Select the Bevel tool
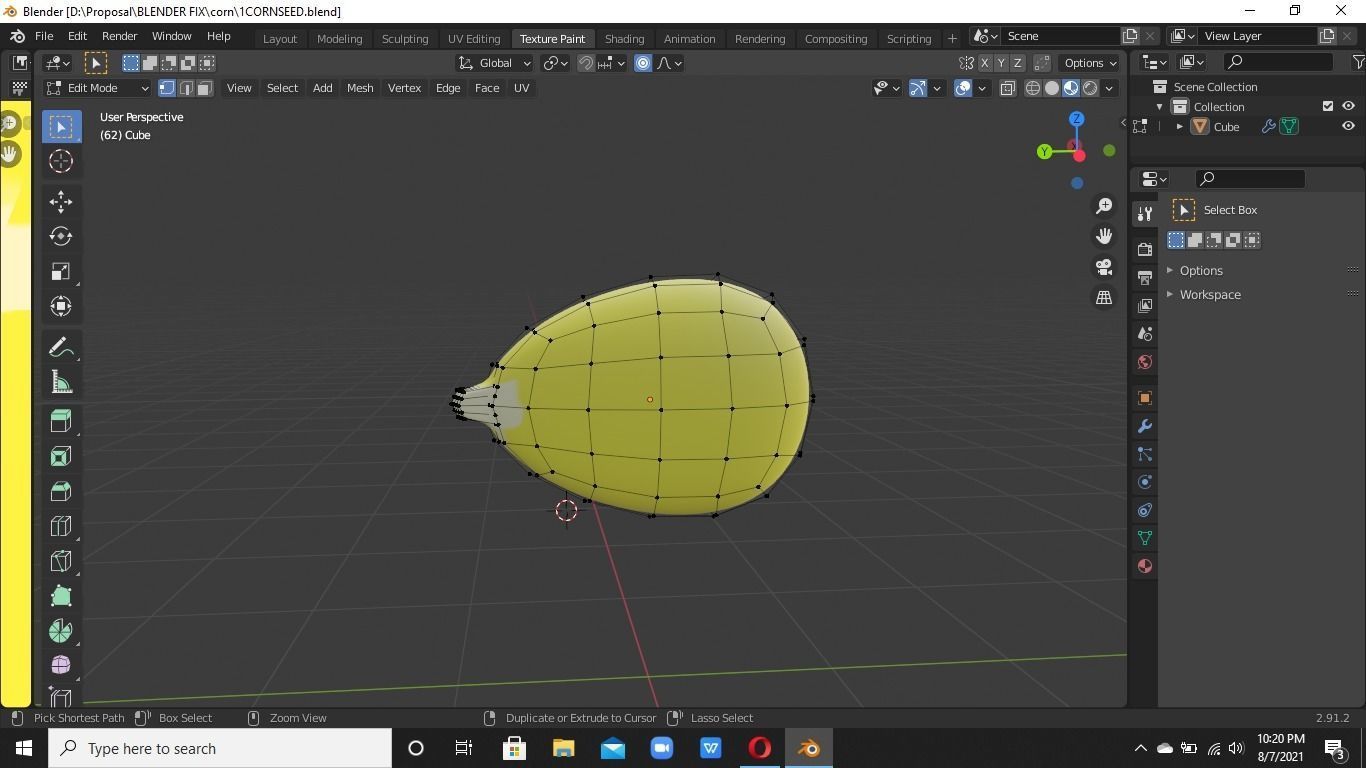 click(61, 492)
